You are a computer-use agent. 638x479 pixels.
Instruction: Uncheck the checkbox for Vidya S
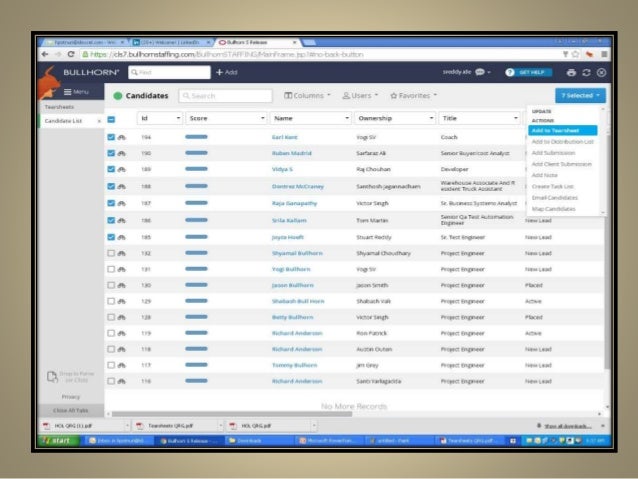coord(111,169)
